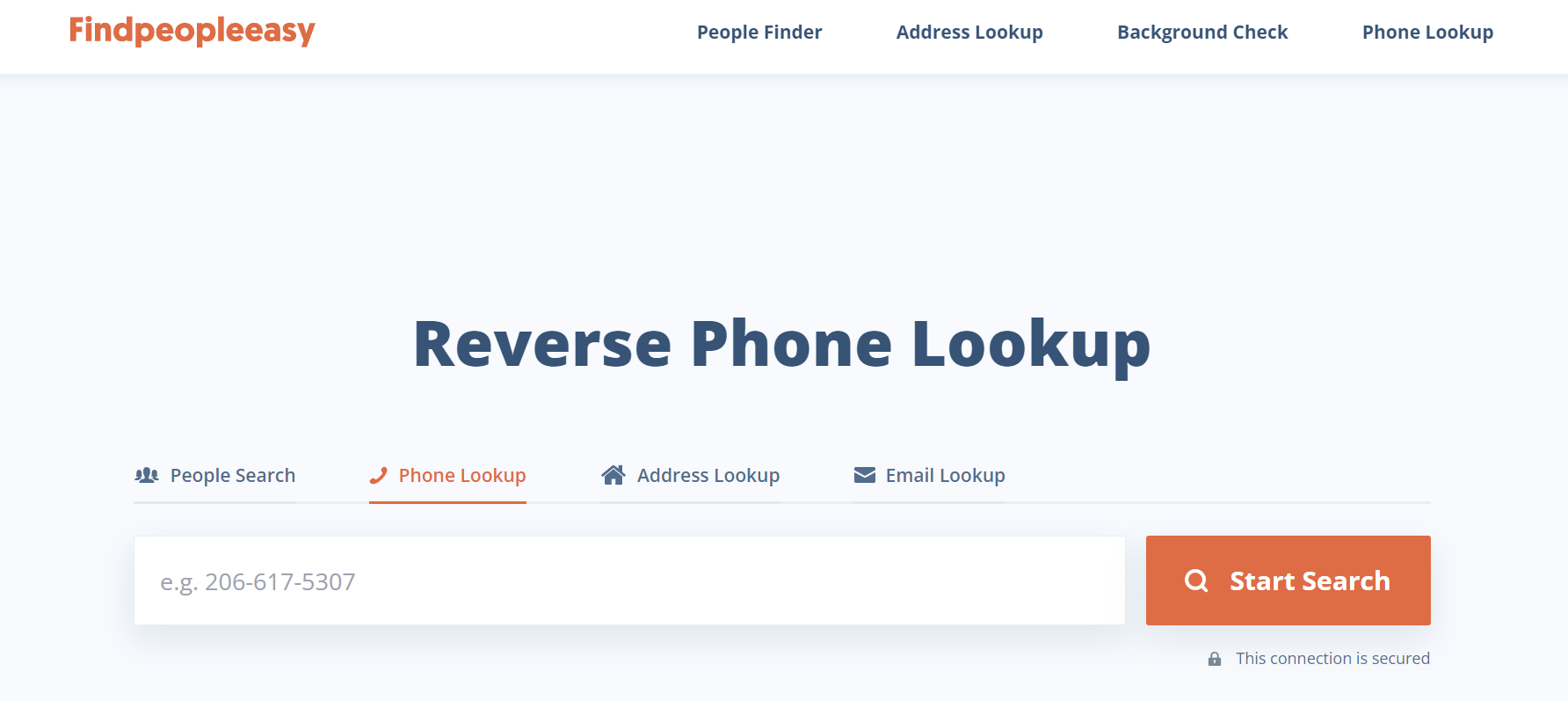This screenshot has height=701, width=1568.
Task: Click the house icon for Address Lookup
Action: click(613, 475)
